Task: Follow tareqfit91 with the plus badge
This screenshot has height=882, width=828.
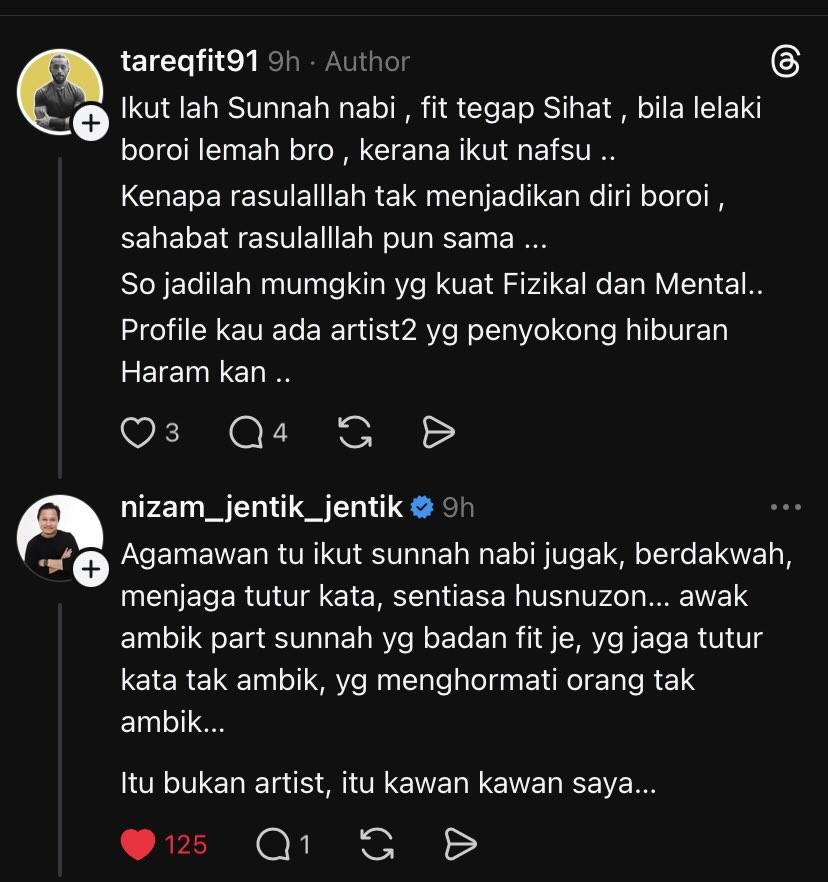Action: [90, 124]
